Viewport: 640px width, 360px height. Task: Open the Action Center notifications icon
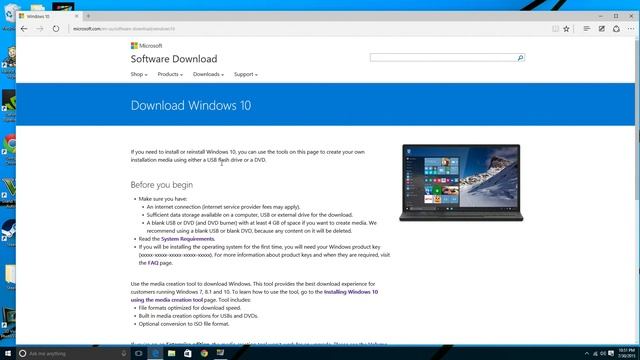click(x=611, y=353)
